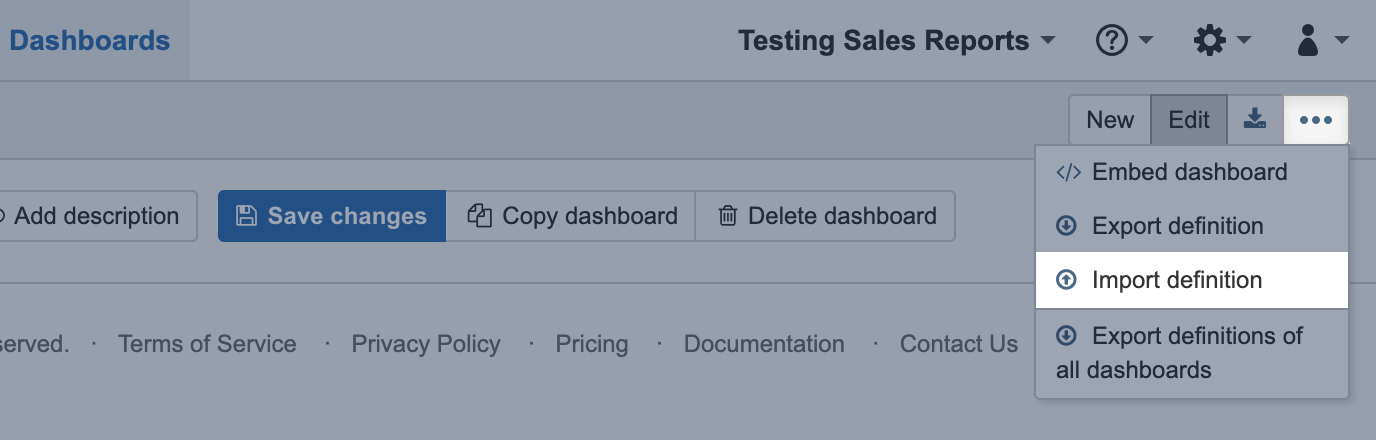Choose Export definition menu entry
The width and height of the screenshot is (1376, 440).
[x=1177, y=226]
